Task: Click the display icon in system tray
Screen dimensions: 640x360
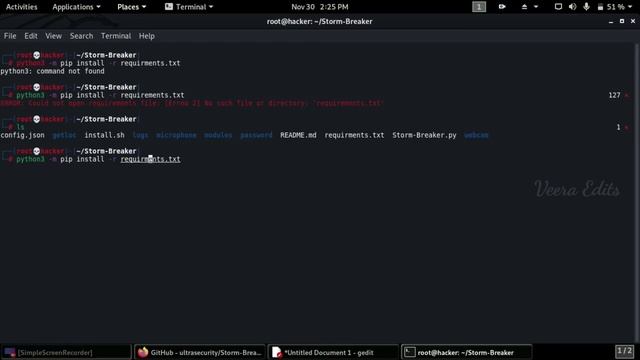Action: coord(558,7)
